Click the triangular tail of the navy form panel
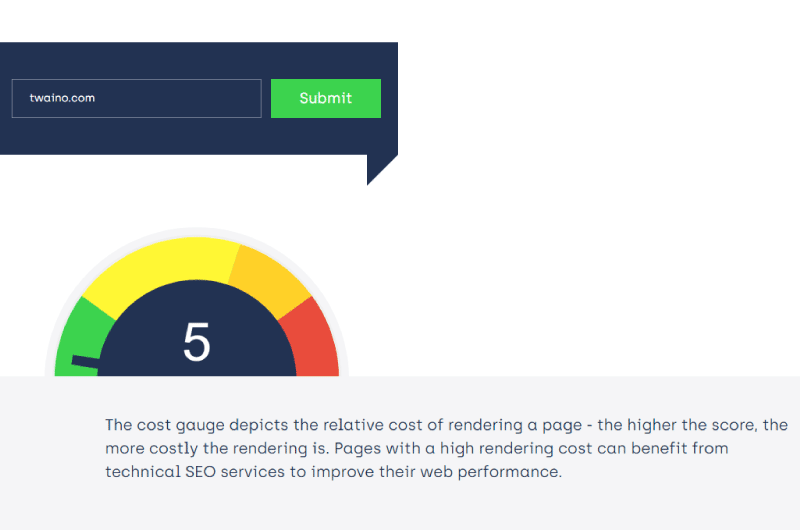Screen dimensions: 800x530 pos(378,166)
